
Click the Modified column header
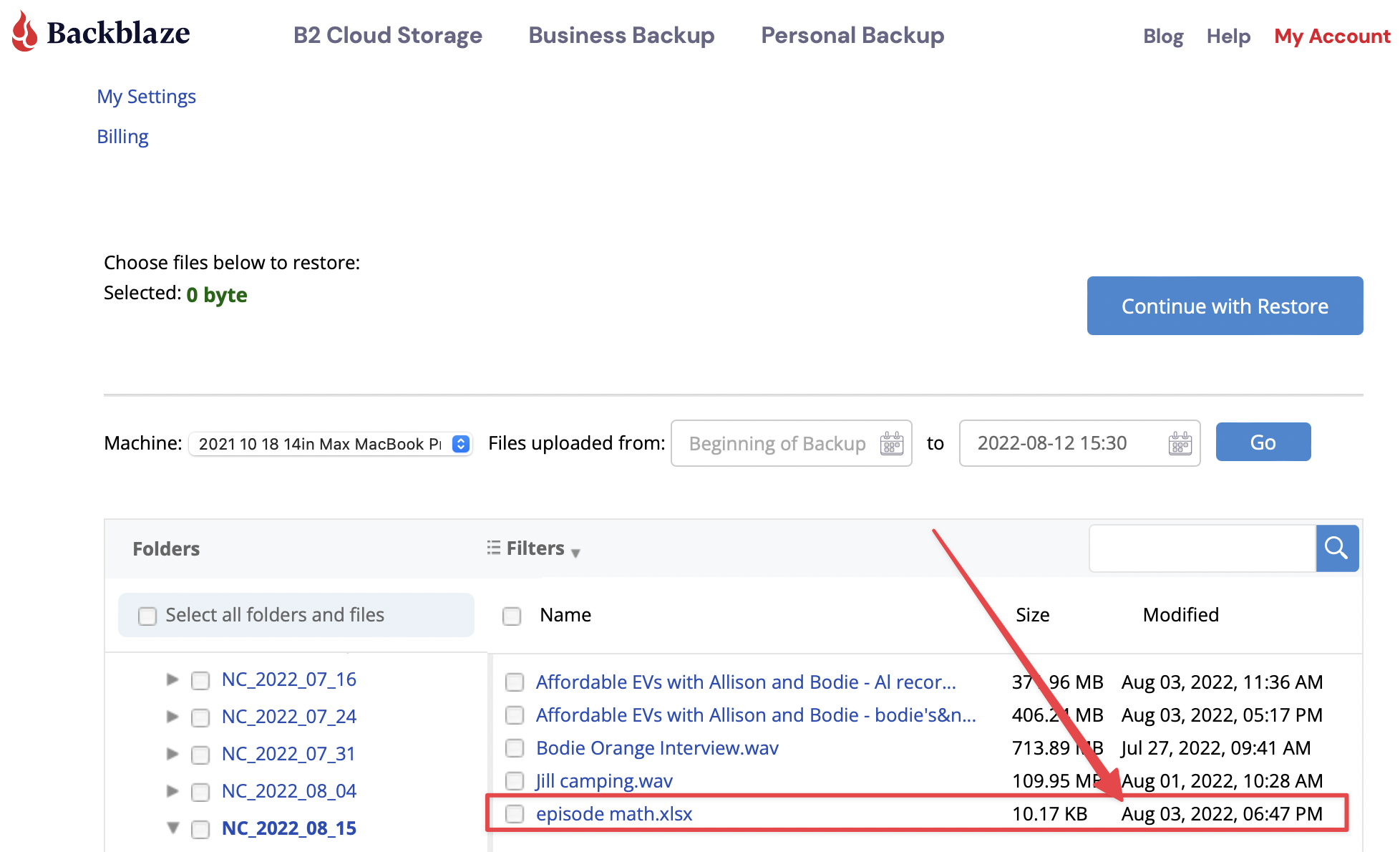[1180, 615]
